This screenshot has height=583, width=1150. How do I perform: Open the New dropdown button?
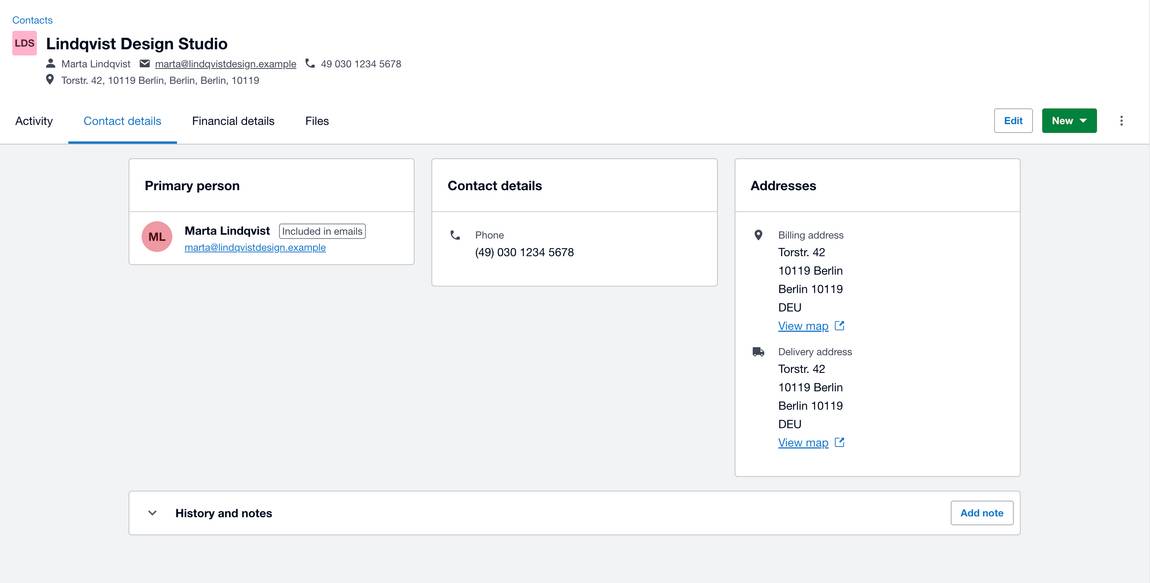(x=1069, y=121)
